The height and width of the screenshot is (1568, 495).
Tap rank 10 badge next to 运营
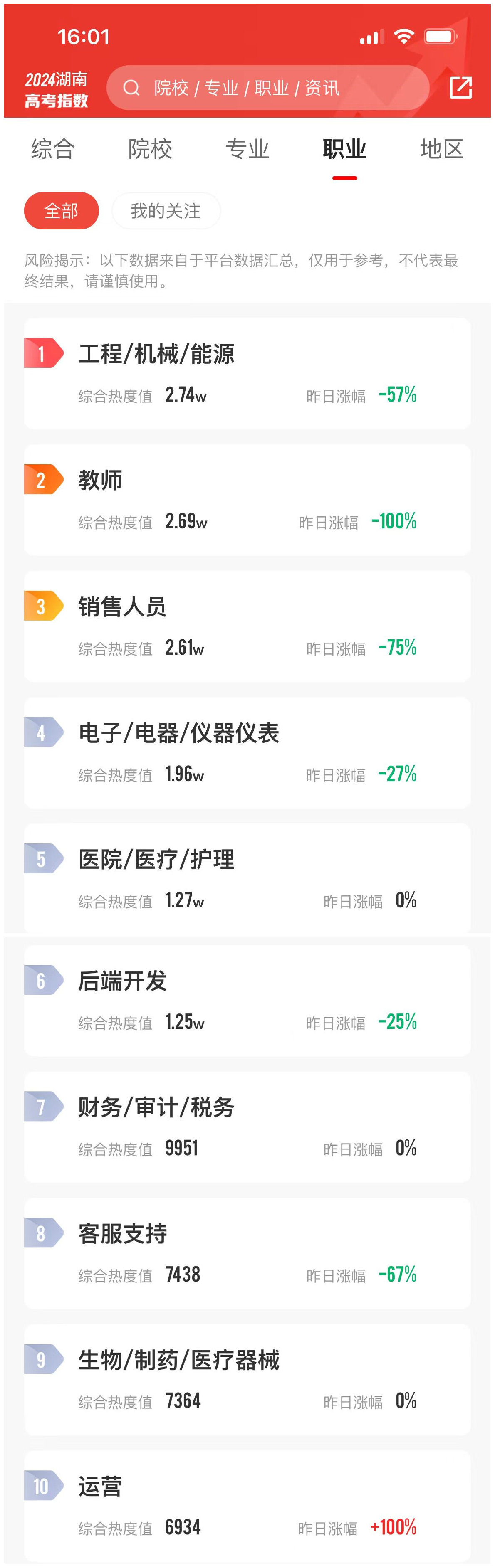click(x=43, y=1486)
